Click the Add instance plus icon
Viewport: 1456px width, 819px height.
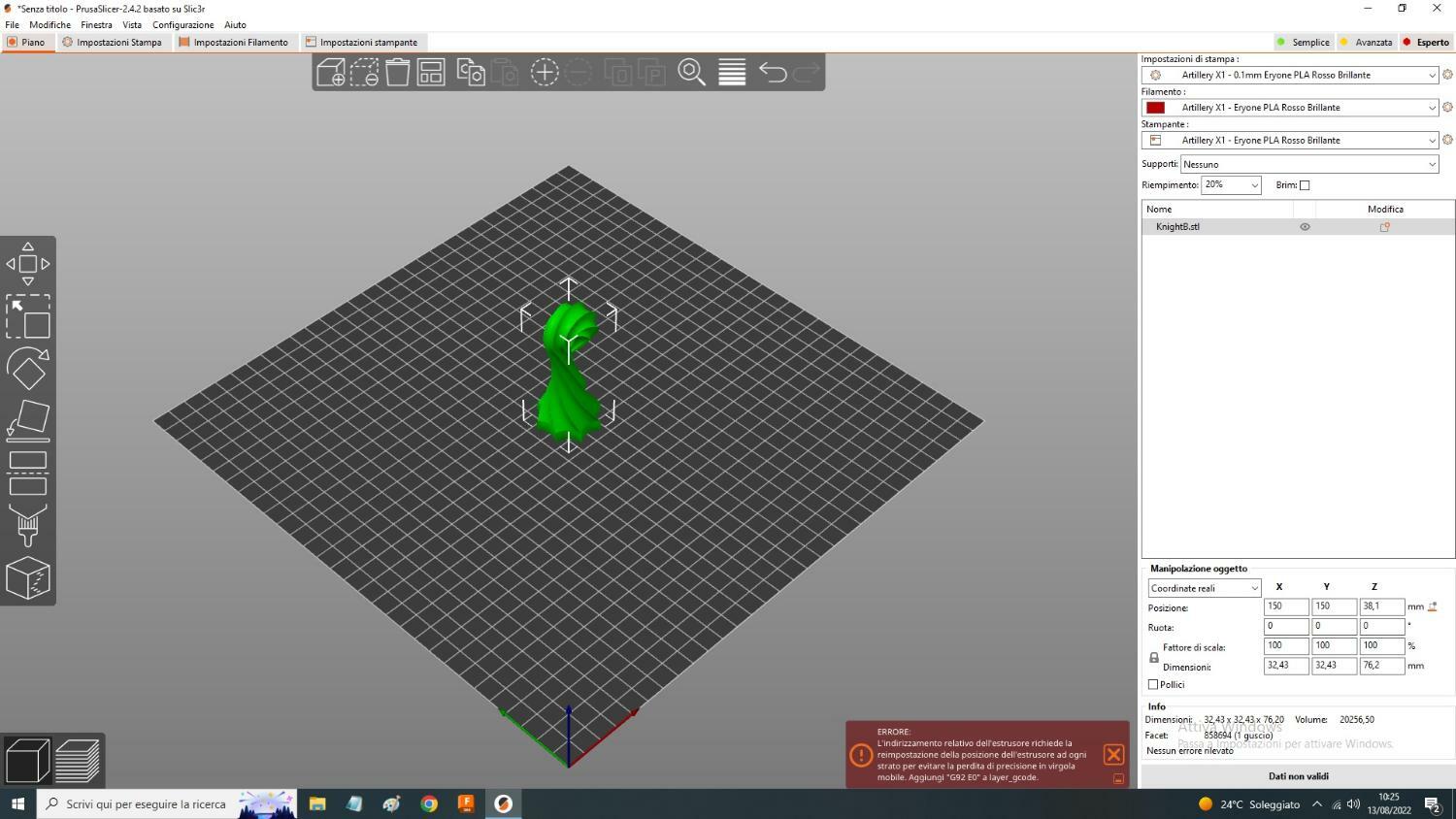click(545, 72)
